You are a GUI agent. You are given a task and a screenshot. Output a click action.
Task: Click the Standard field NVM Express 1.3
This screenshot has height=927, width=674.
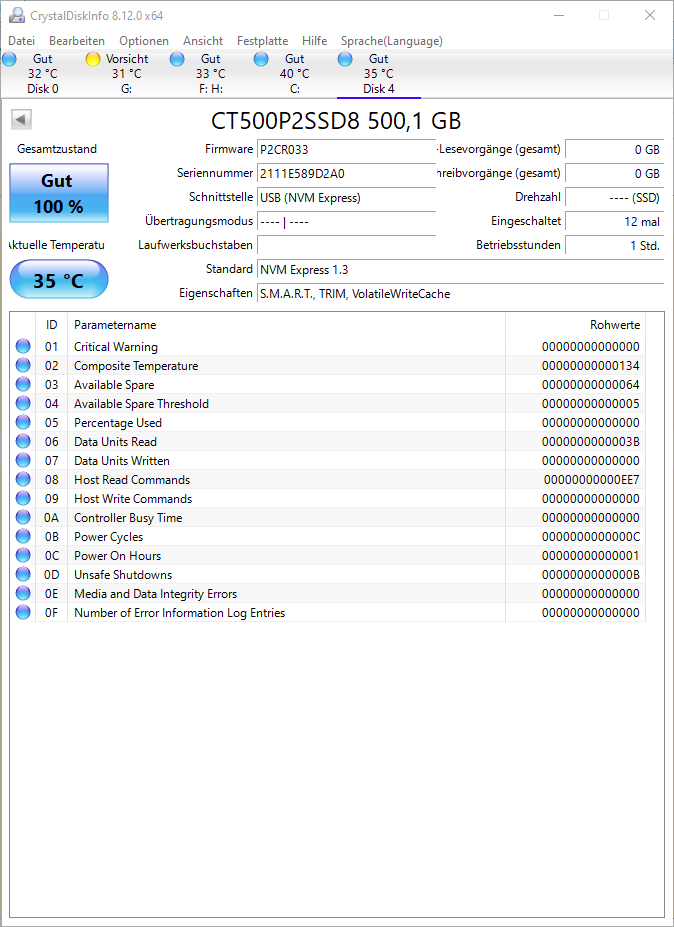pos(461,270)
